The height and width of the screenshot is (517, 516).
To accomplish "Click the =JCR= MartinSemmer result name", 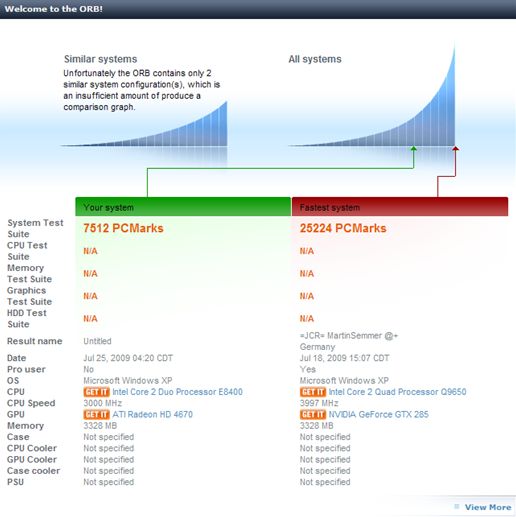I will point(349,341).
